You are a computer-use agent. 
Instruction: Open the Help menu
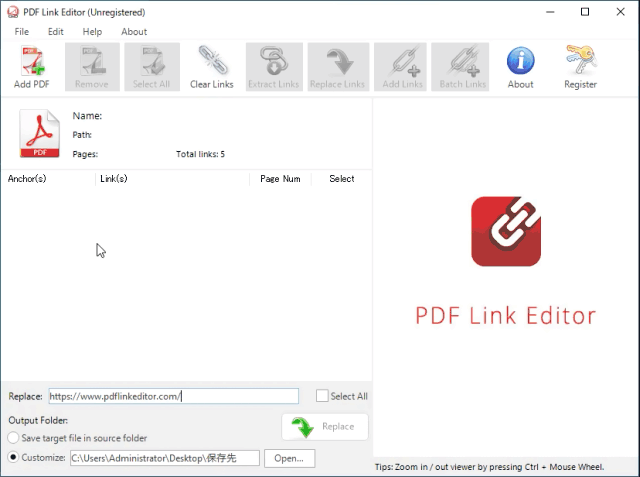[92, 32]
